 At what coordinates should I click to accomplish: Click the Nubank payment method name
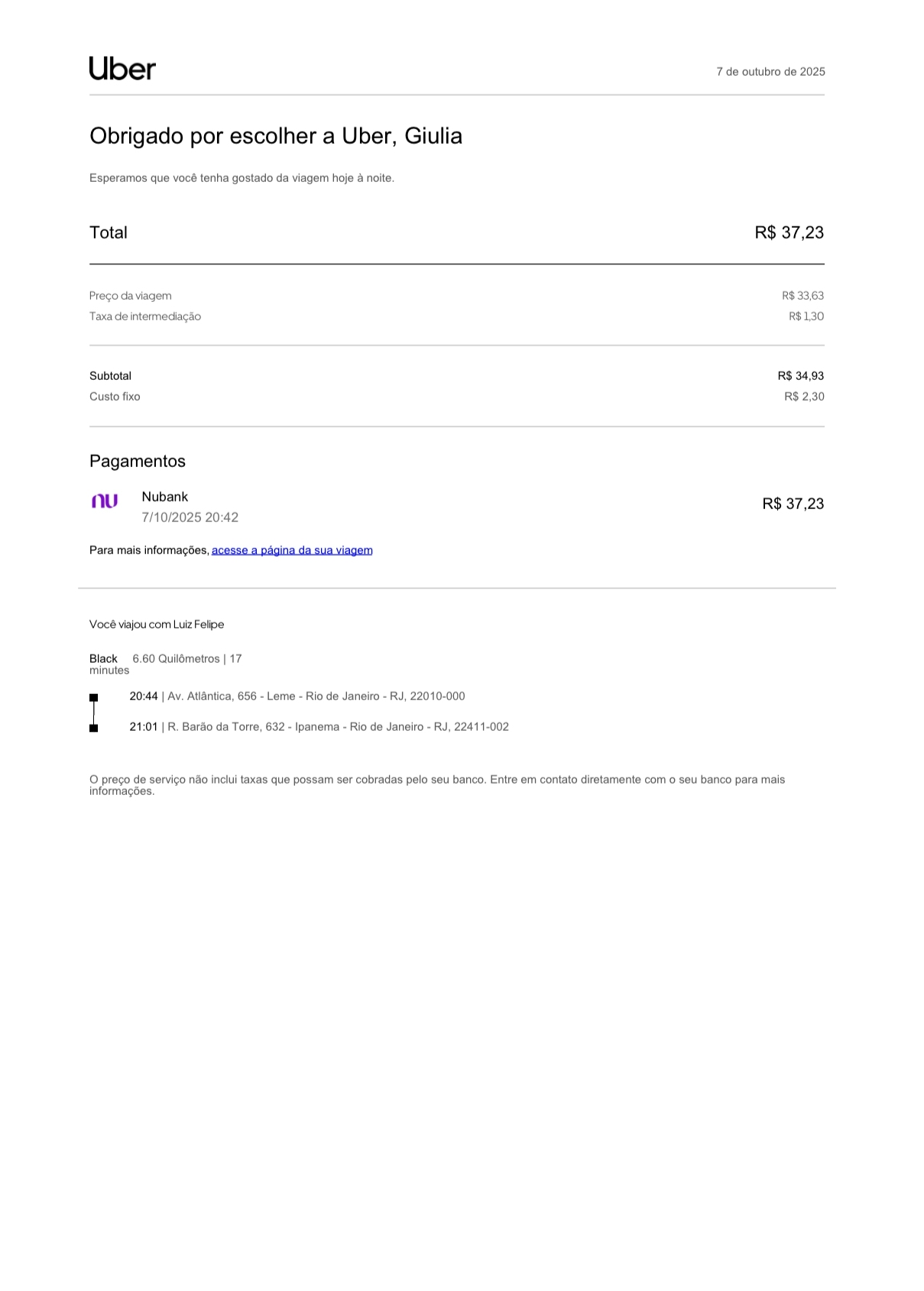165,497
